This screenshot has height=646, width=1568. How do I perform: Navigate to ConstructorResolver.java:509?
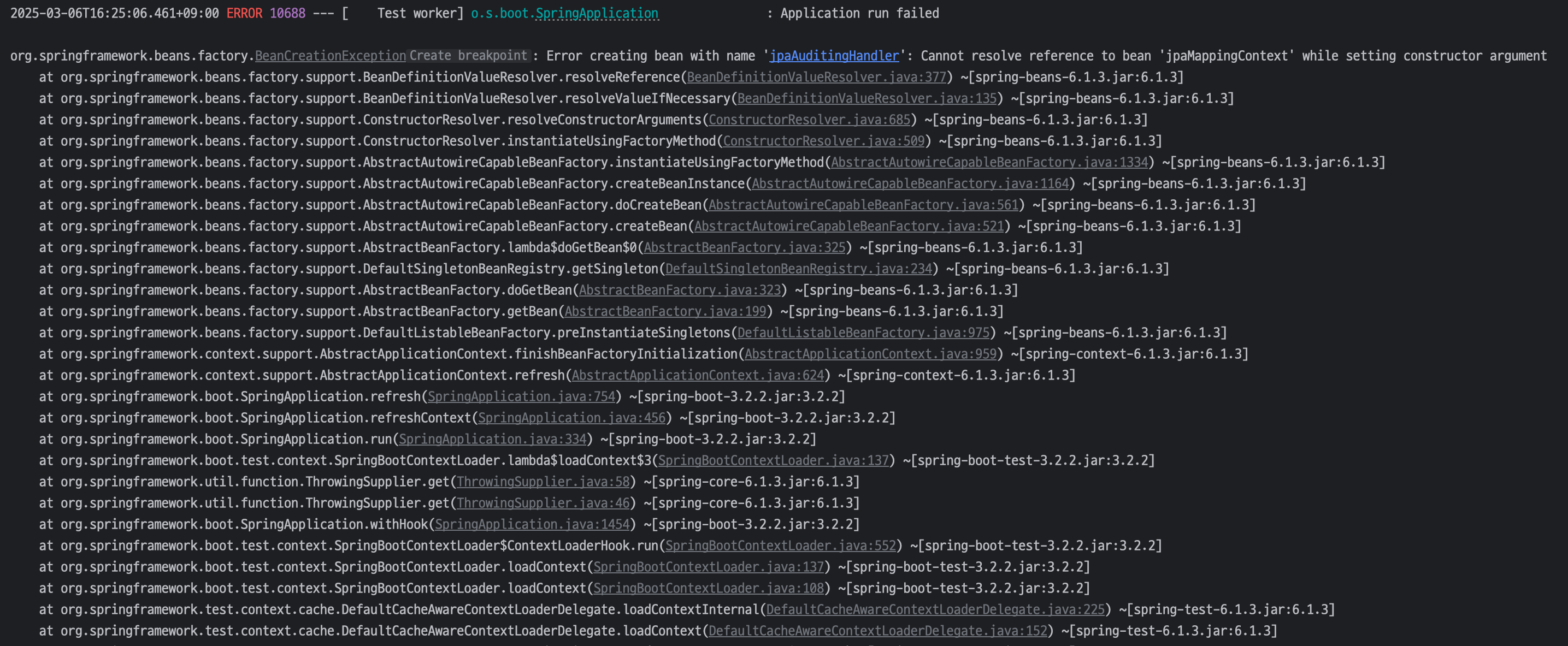(x=823, y=141)
